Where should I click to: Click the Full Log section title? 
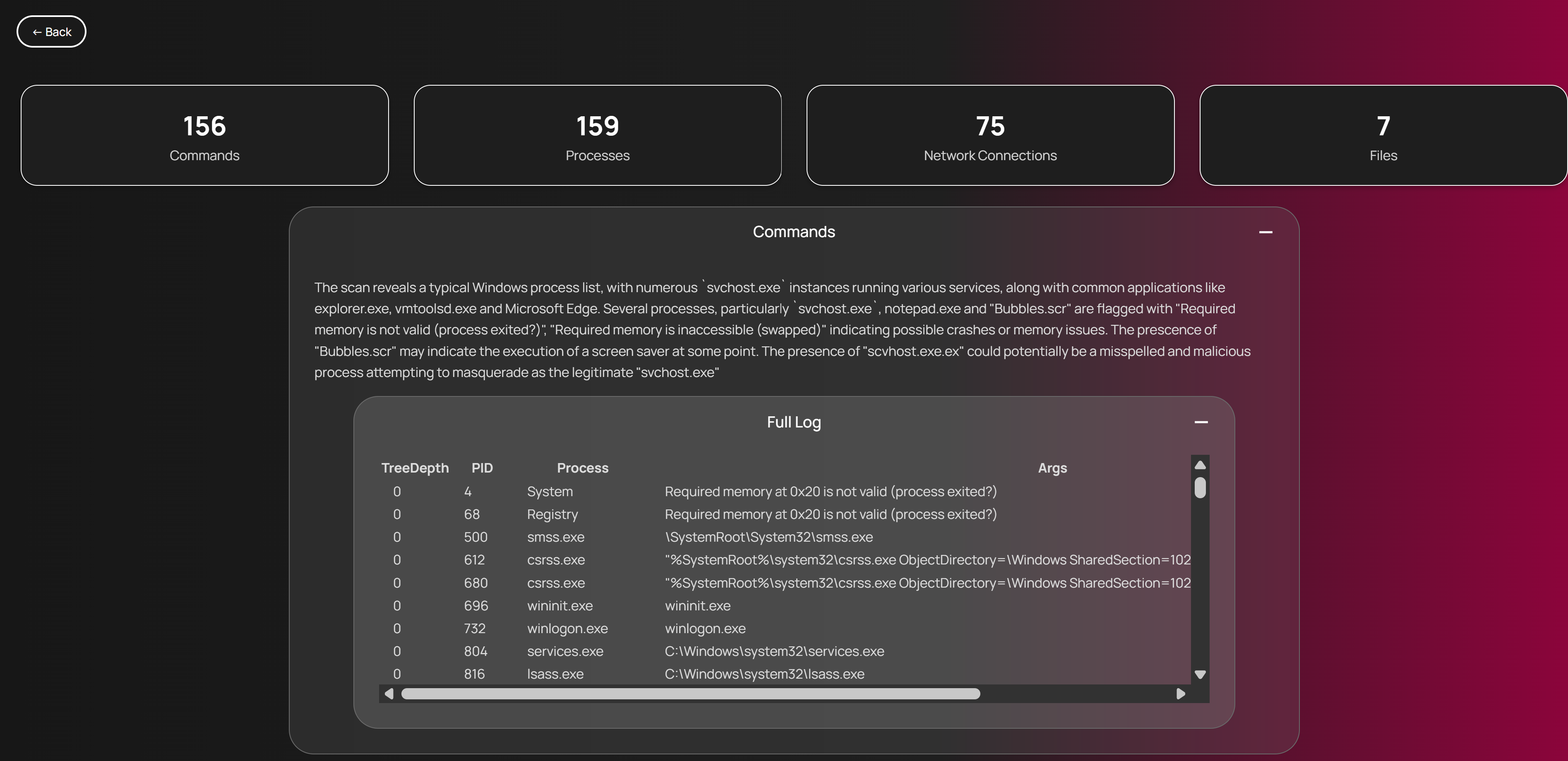[793, 422]
